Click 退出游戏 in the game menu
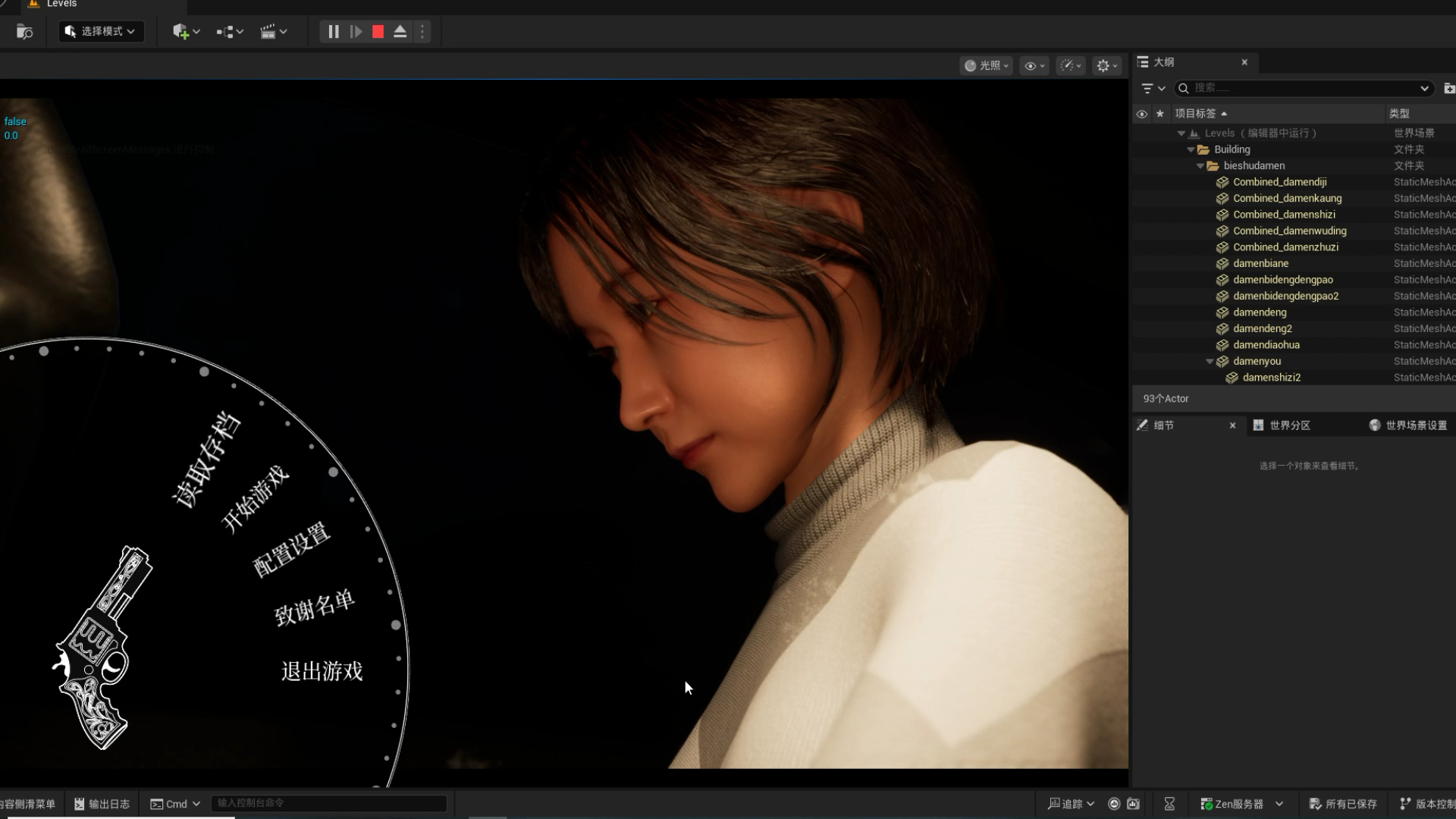The width and height of the screenshot is (1456, 819). tap(322, 671)
